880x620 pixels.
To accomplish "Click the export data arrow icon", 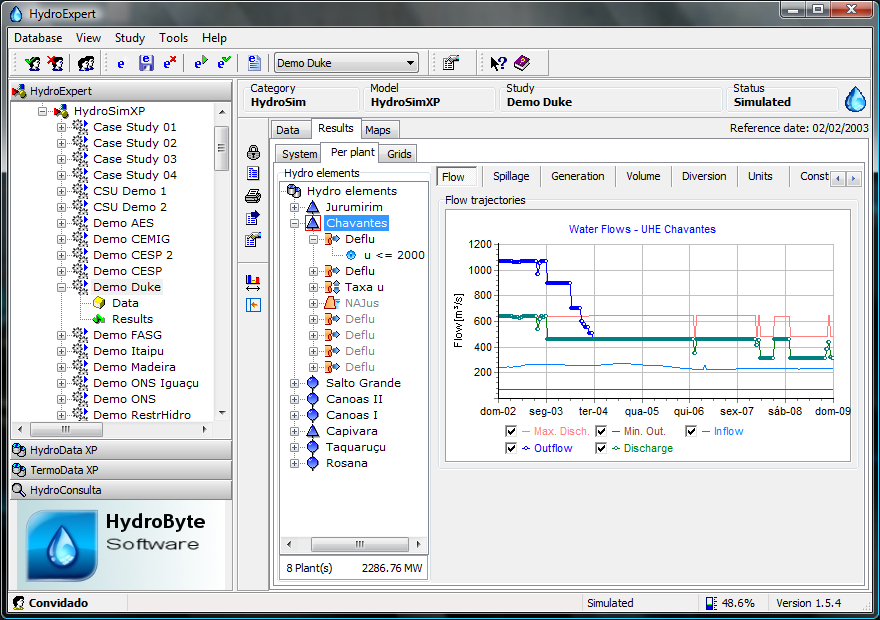I will point(253,218).
